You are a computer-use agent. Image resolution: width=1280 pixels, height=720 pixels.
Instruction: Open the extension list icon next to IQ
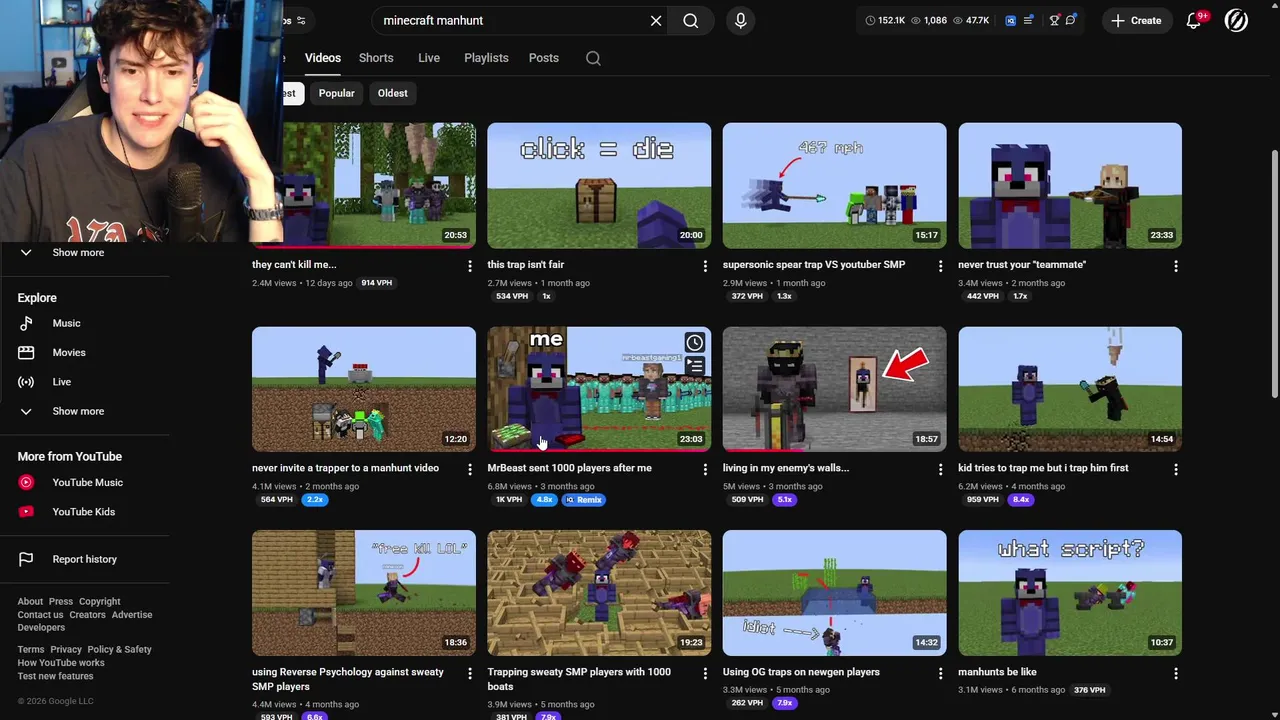tap(1028, 20)
